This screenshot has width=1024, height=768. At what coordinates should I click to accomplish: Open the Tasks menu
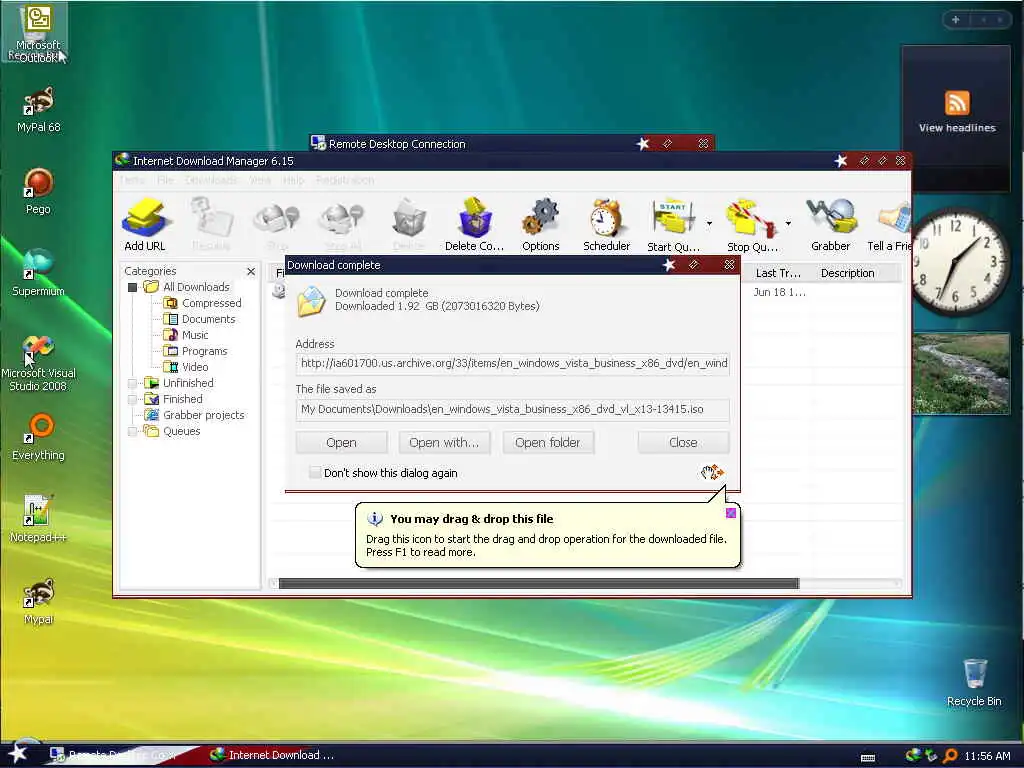coord(132,180)
